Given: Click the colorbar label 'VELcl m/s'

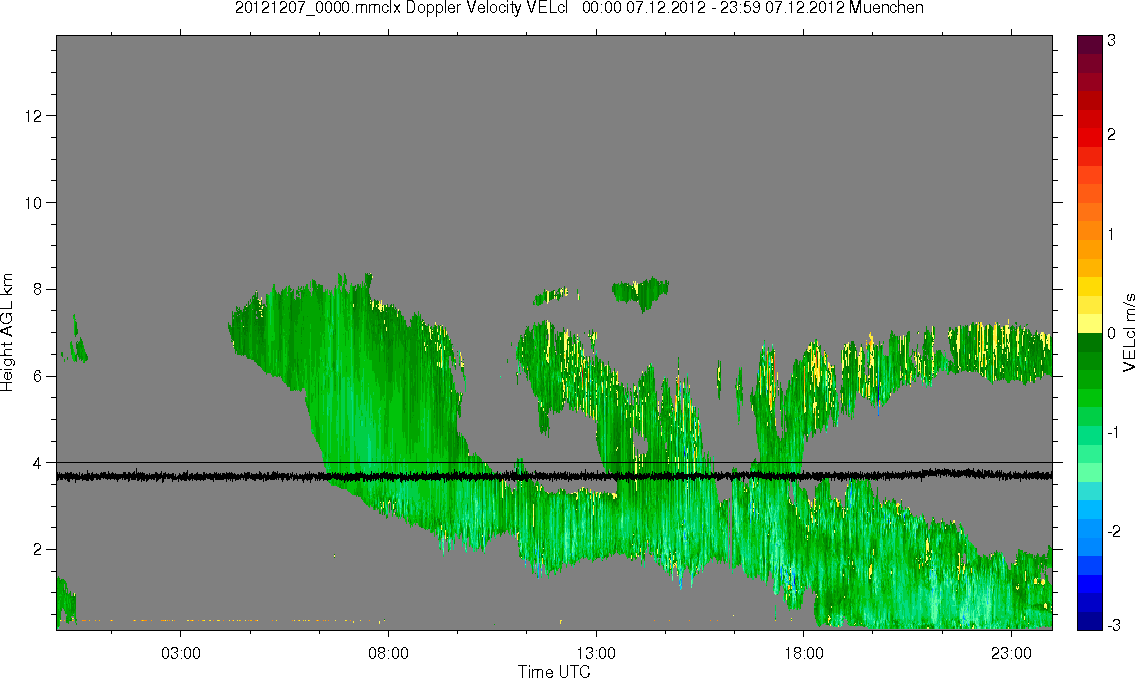Looking at the screenshot, I should coord(1128,333).
